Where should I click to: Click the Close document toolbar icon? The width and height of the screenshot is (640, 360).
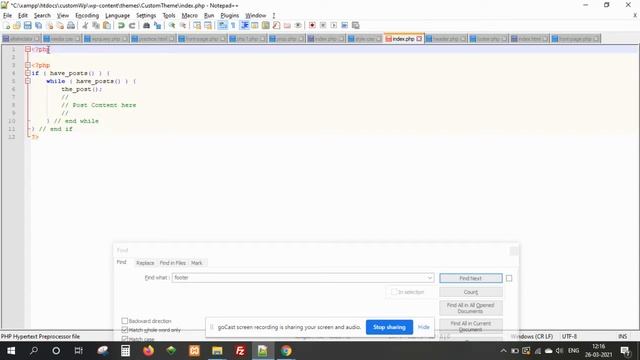click(x=49, y=26)
